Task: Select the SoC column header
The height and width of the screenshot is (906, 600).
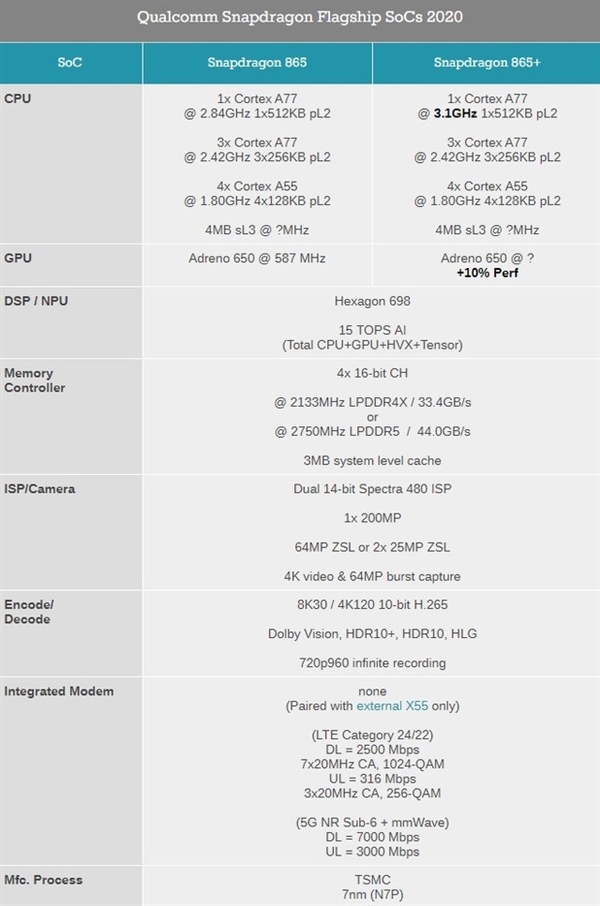Action: click(70, 63)
